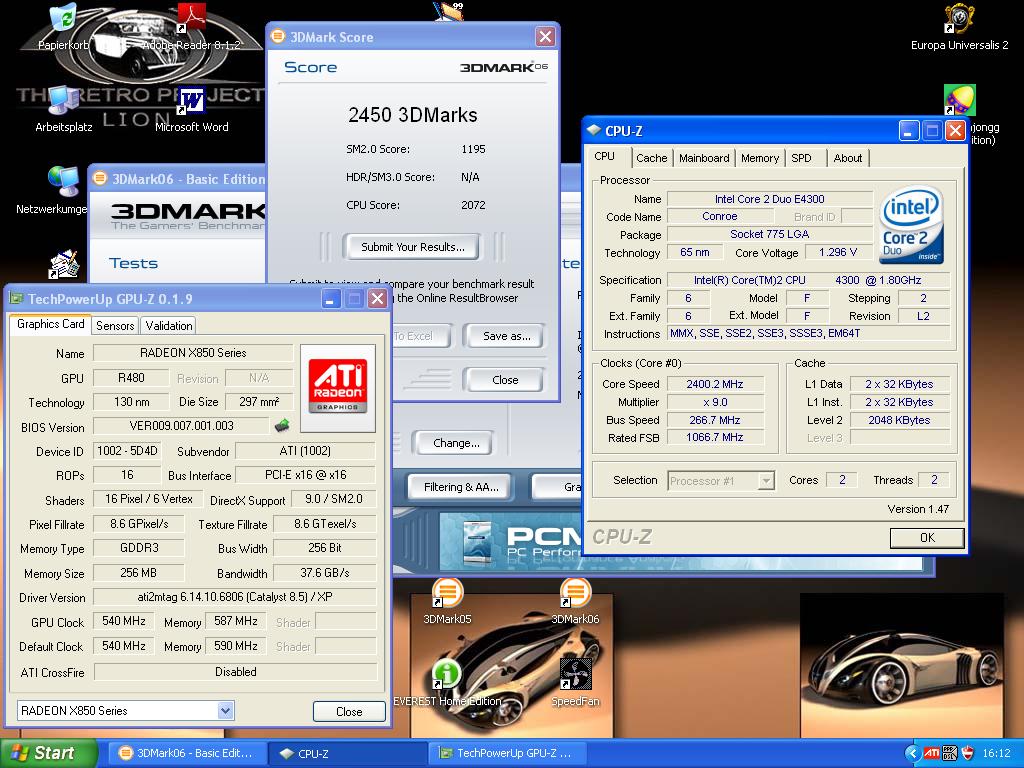Viewport: 1024px width, 768px height.
Task: Click the red shield security tray icon
Action: [968, 754]
